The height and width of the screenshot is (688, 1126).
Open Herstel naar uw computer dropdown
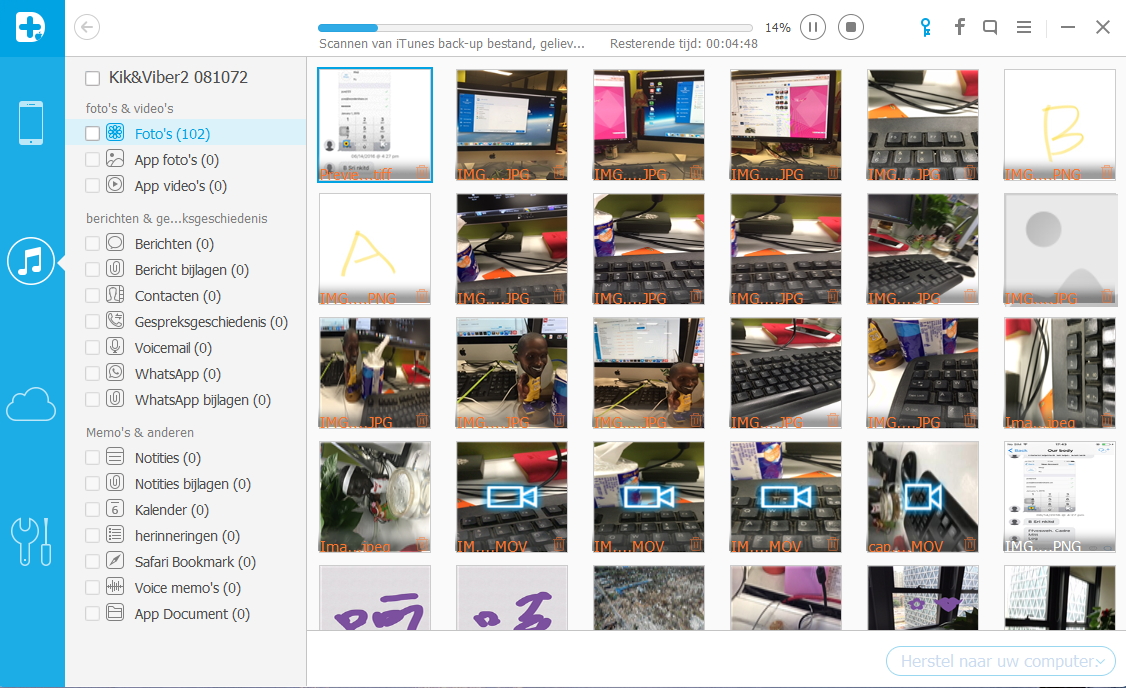[1001, 661]
